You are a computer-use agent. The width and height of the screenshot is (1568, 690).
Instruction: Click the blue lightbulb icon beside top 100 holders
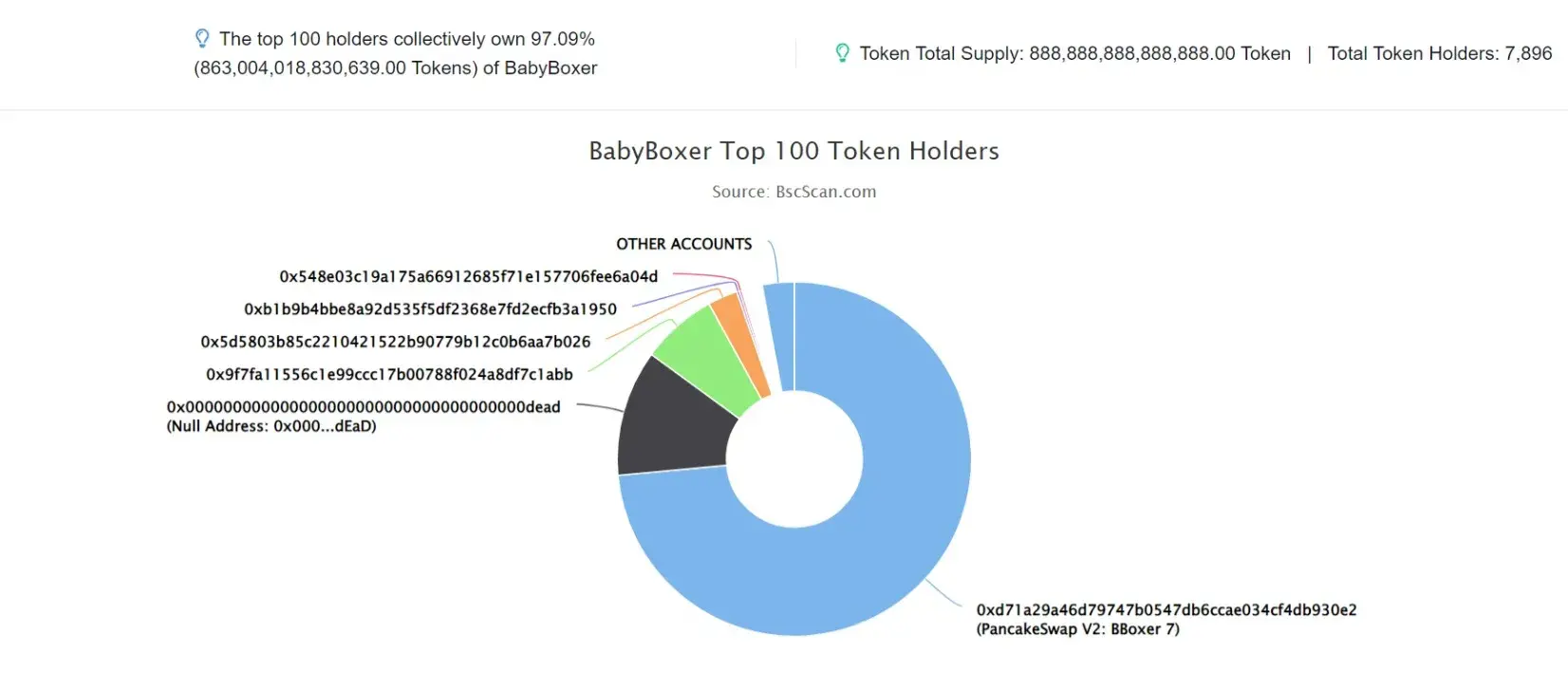(201, 38)
